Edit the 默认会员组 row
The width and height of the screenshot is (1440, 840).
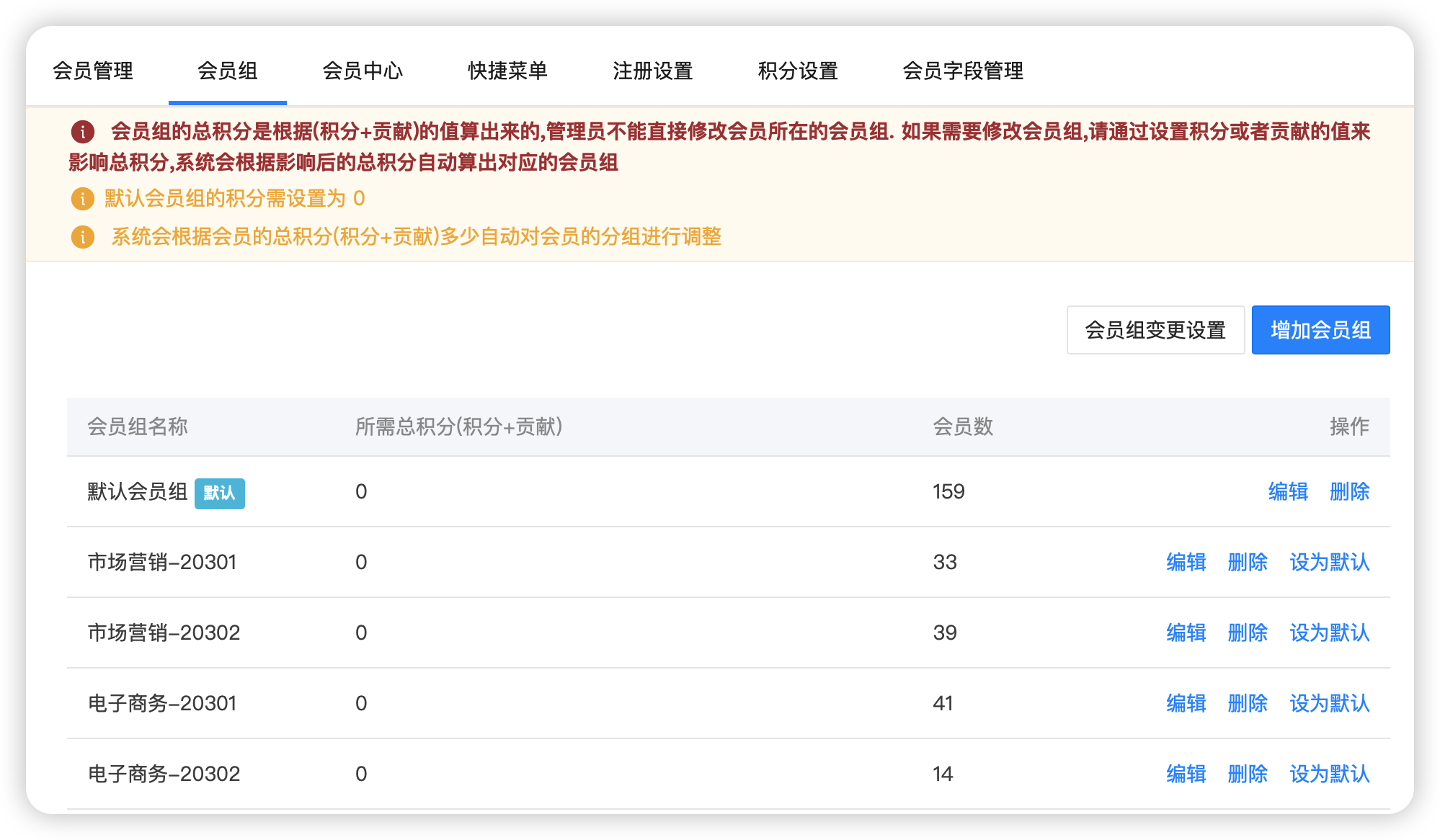tap(1288, 491)
